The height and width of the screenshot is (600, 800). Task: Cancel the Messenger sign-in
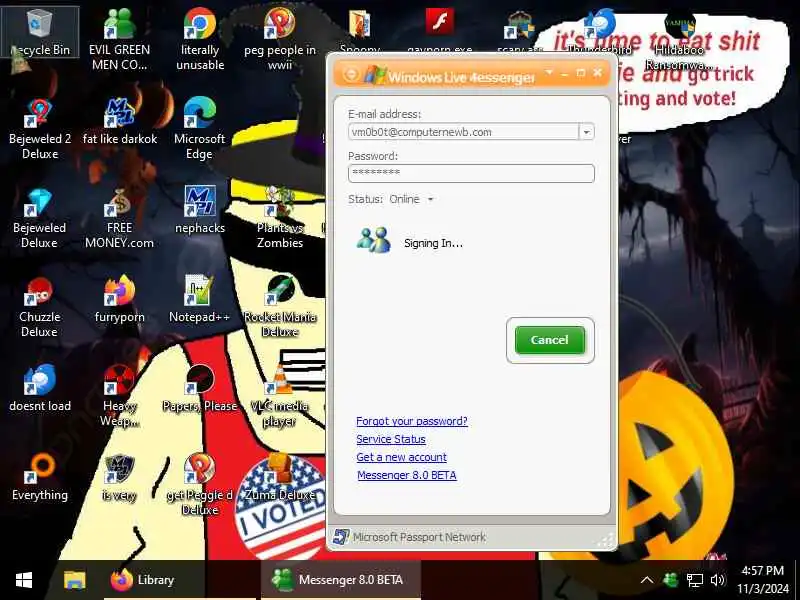pyautogui.click(x=549, y=340)
